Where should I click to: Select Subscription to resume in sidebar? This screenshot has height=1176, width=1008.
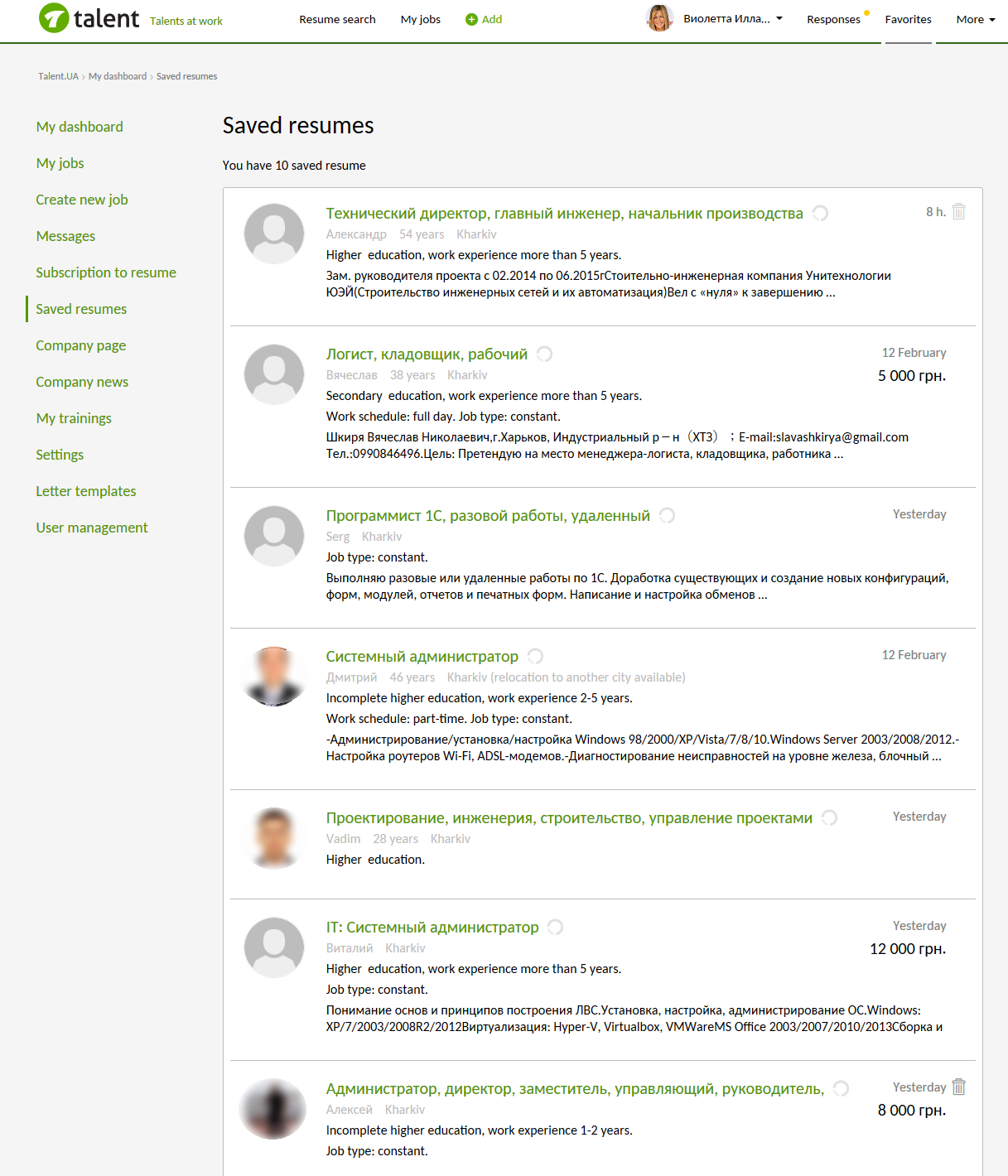coord(106,272)
